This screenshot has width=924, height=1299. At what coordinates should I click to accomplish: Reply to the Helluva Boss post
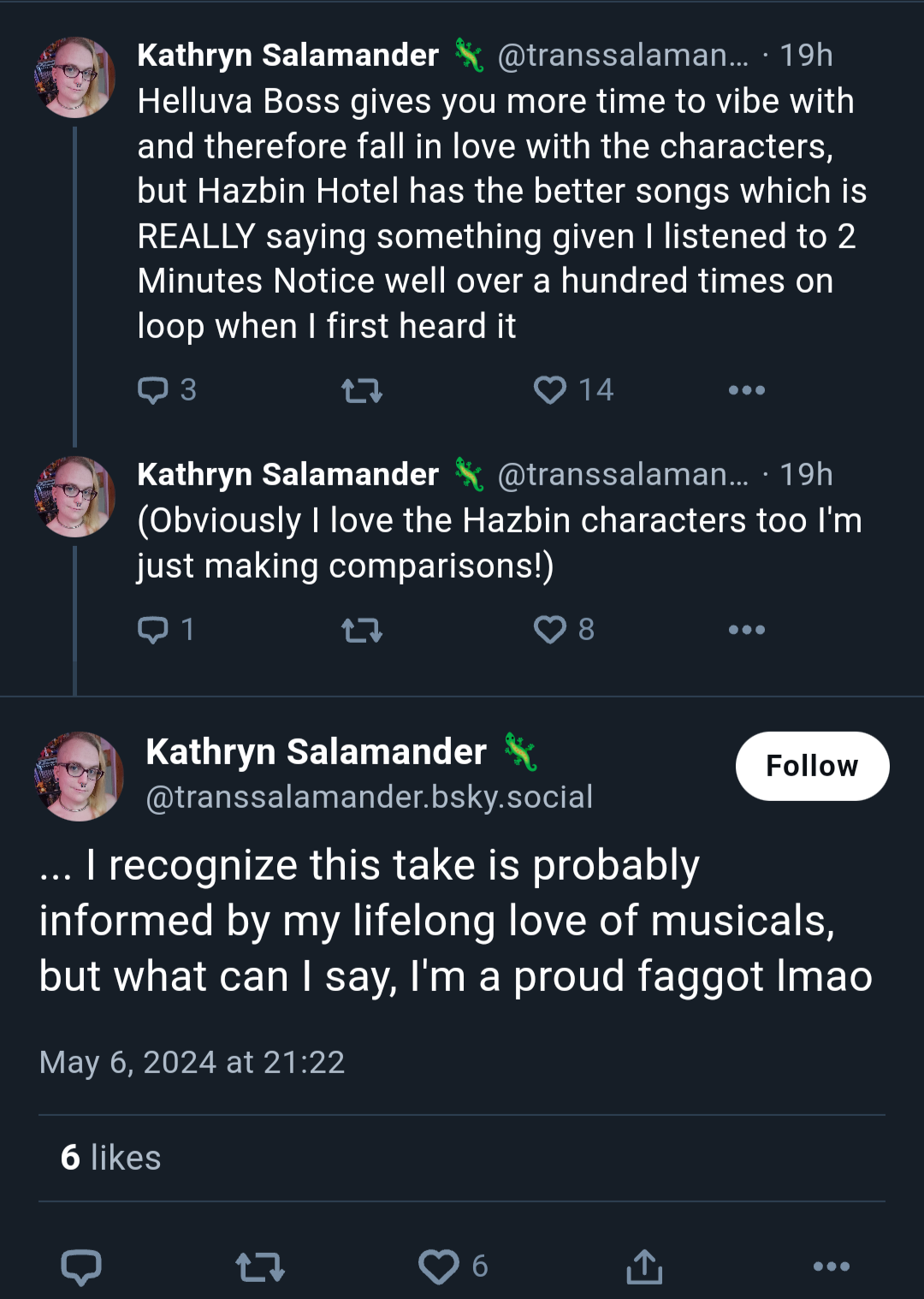167,390
